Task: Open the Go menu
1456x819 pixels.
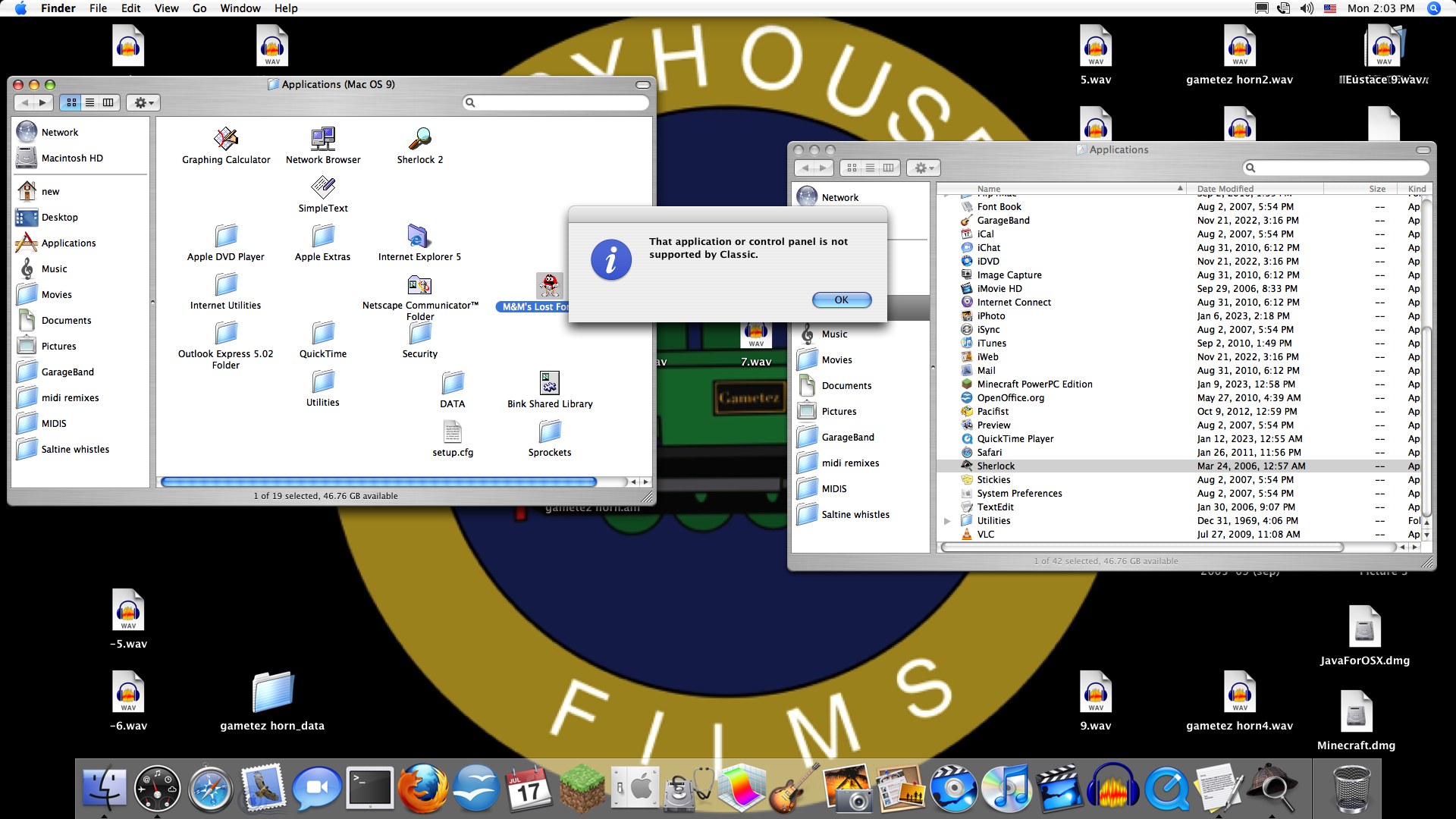Action: (x=199, y=8)
